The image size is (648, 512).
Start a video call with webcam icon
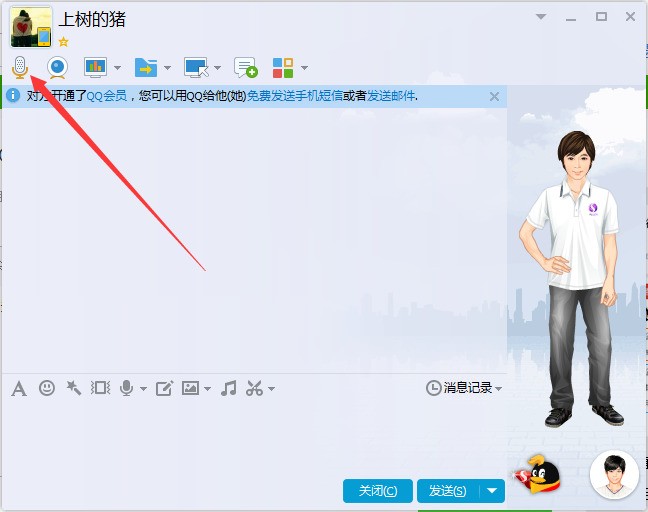(57, 67)
